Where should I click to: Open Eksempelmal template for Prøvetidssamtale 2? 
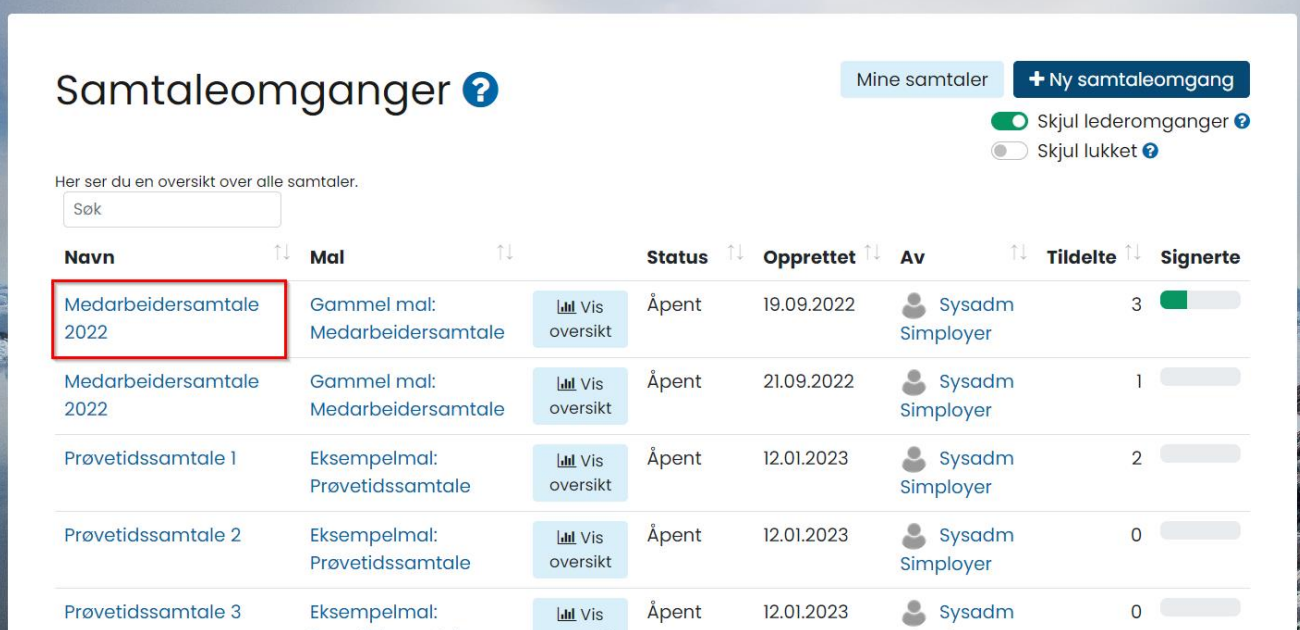[x=390, y=549]
